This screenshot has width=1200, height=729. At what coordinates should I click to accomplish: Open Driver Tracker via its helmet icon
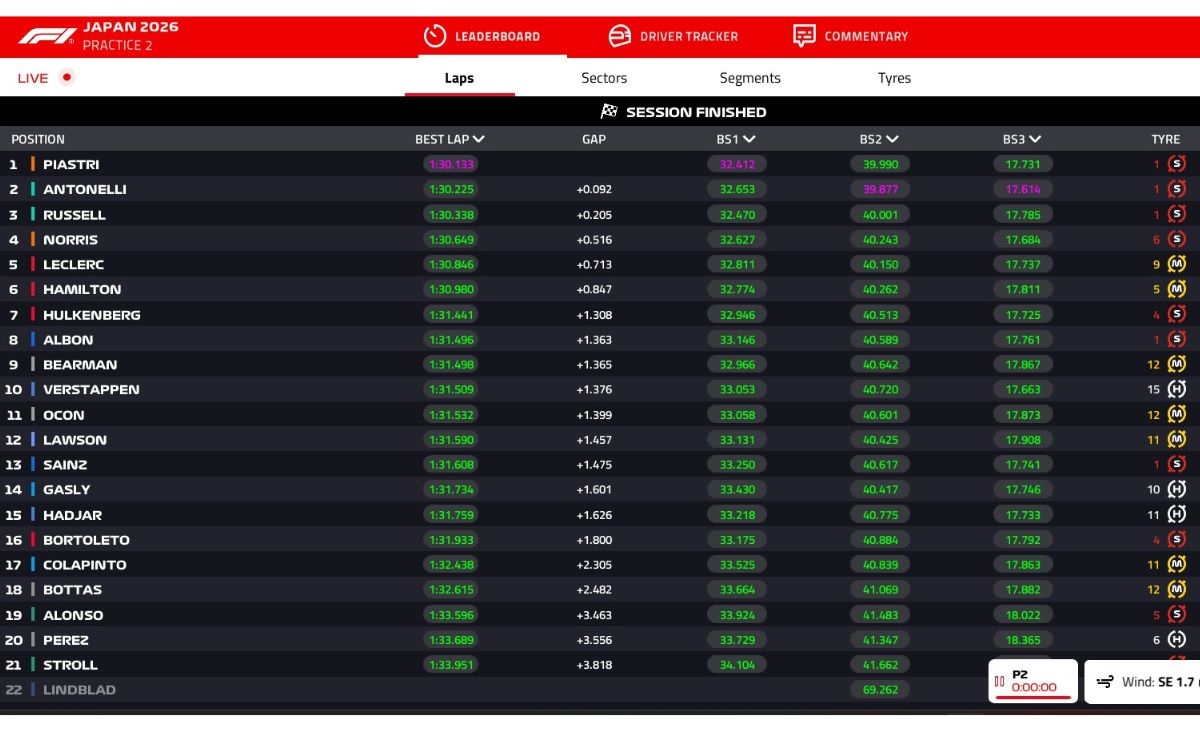(x=620, y=35)
